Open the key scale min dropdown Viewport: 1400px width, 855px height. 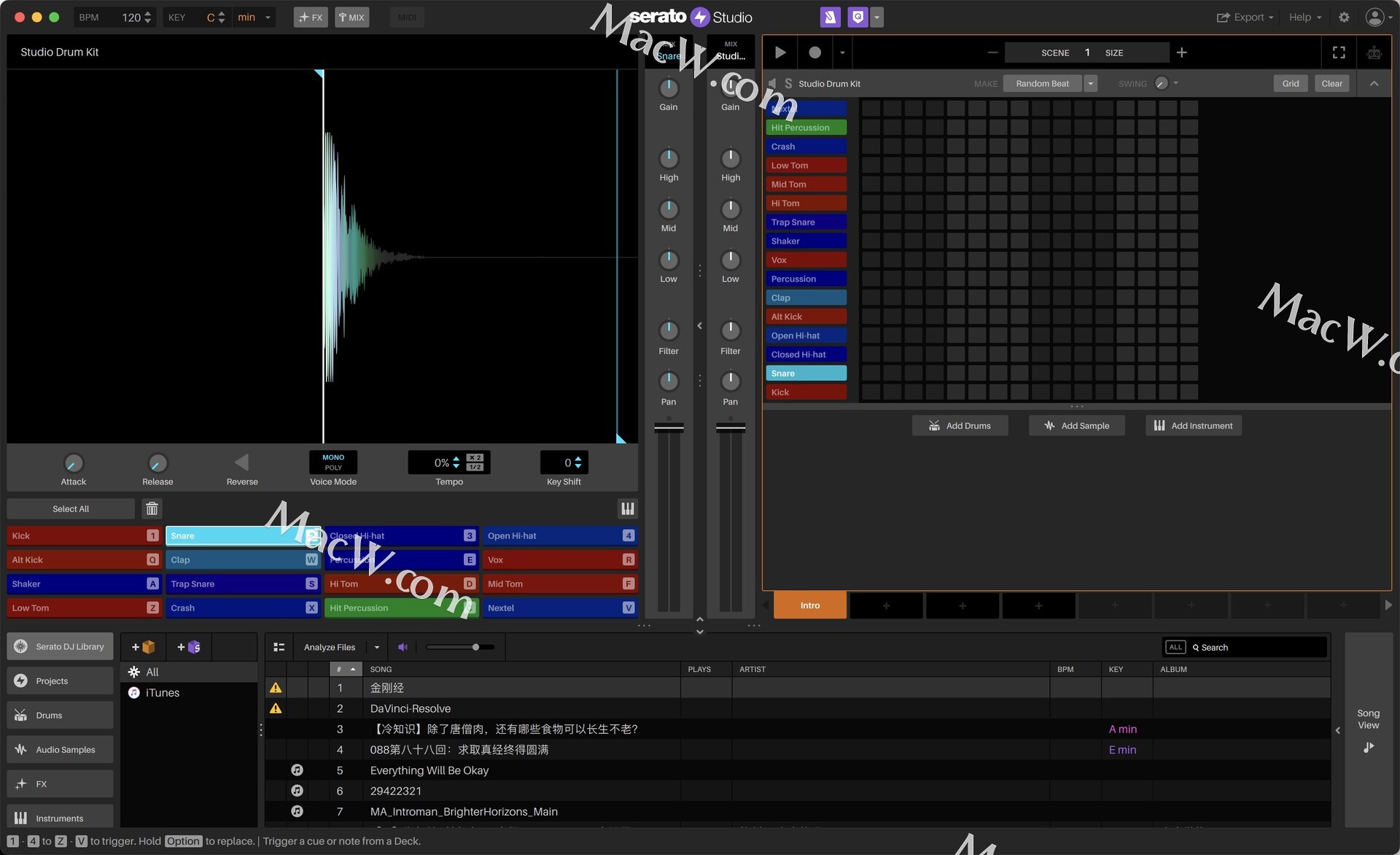point(254,17)
